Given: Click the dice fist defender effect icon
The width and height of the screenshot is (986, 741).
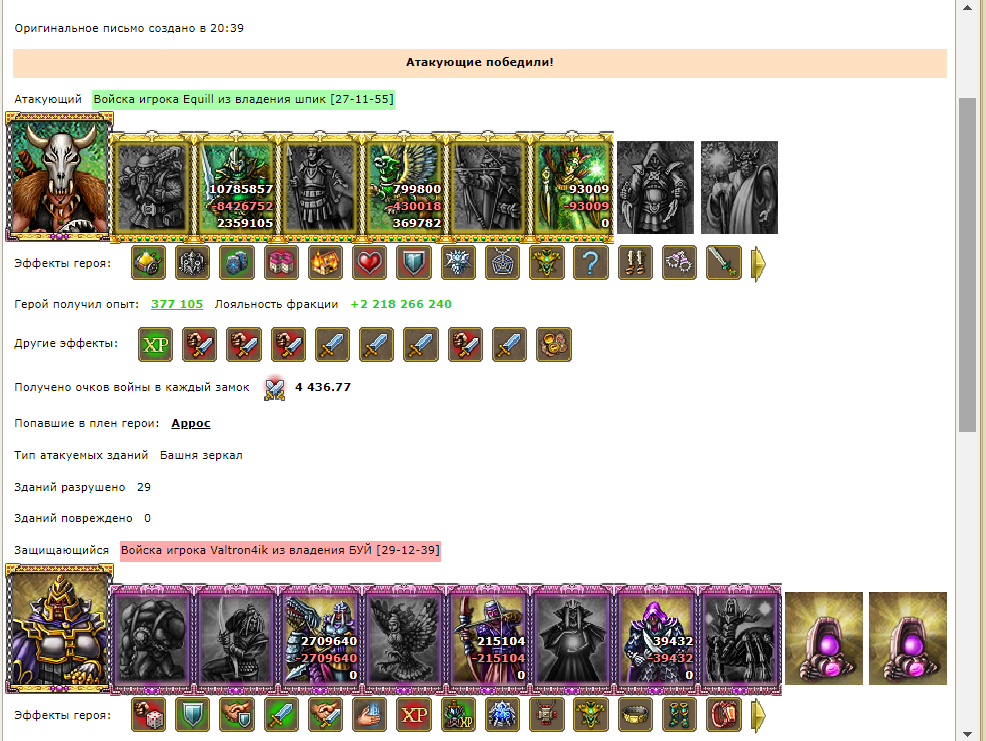Looking at the screenshot, I should (x=148, y=715).
